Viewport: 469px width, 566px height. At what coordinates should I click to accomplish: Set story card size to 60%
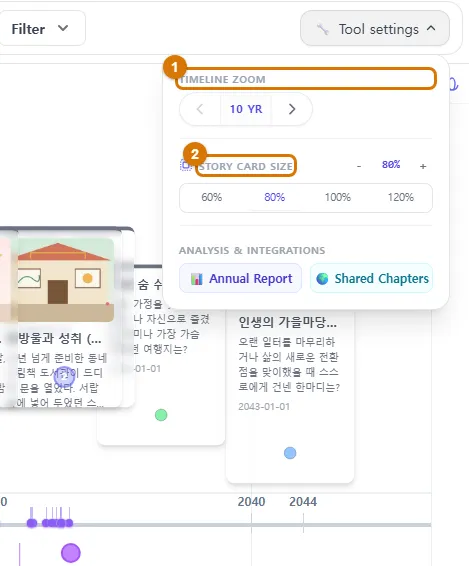[212, 197]
